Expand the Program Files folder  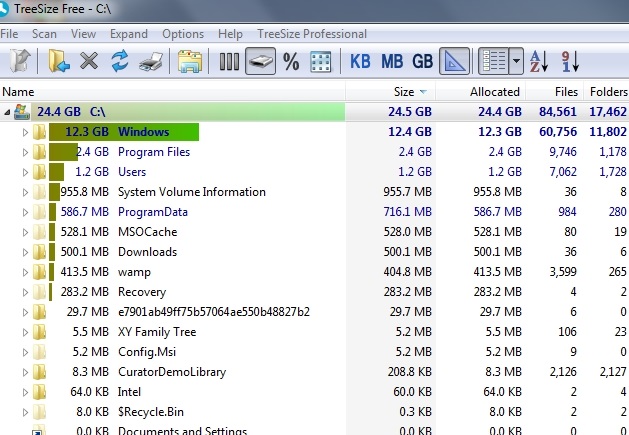[25, 152]
